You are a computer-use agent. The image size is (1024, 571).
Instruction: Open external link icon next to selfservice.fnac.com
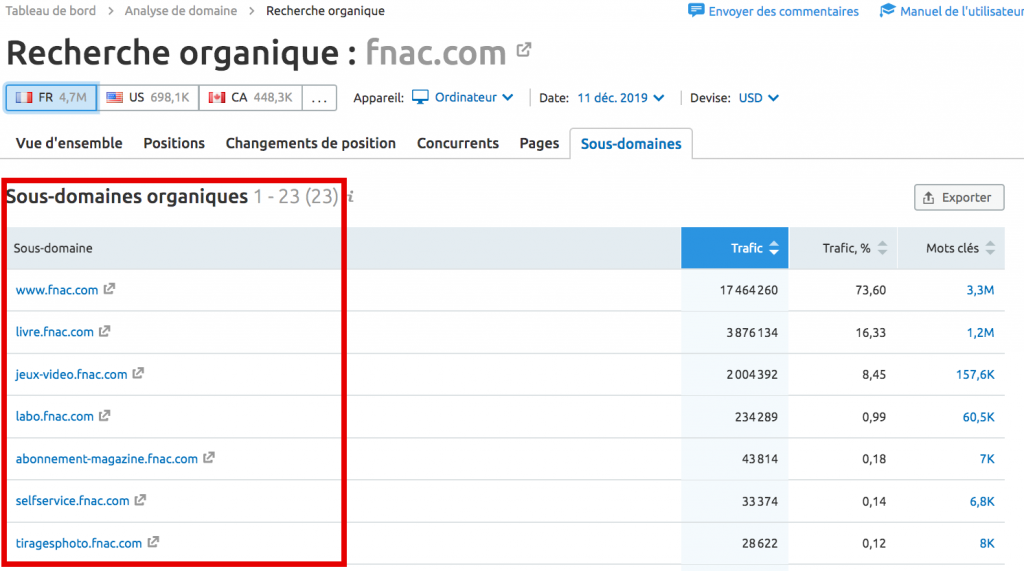click(x=140, y=500)
